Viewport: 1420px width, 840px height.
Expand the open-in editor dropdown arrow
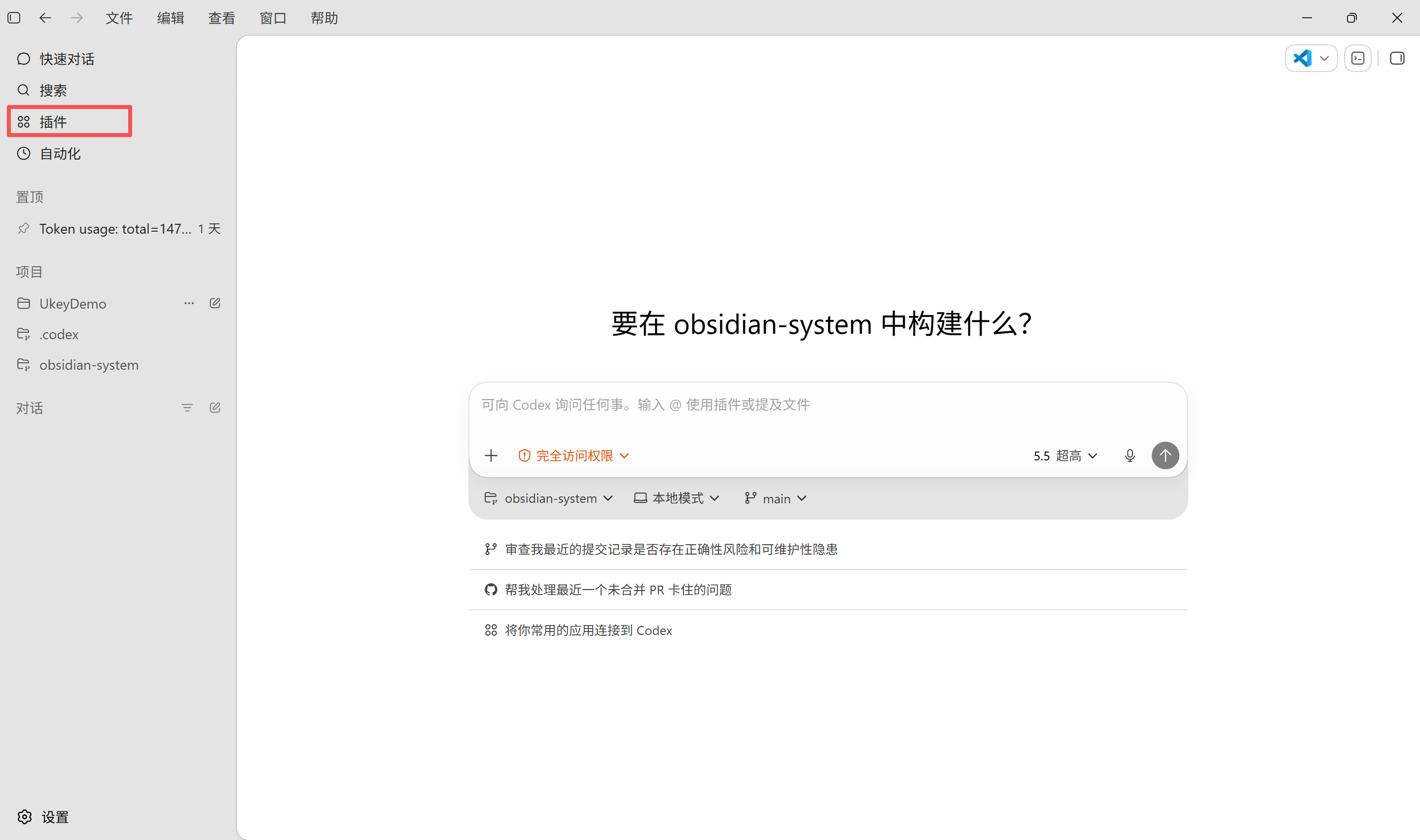point(1324,58)
